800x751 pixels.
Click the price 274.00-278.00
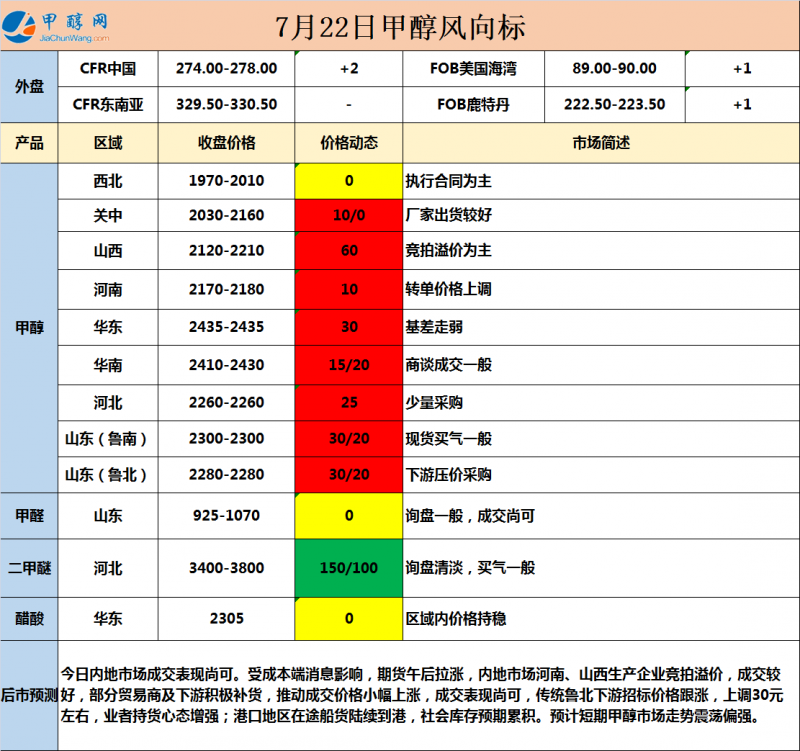[227, 68]
